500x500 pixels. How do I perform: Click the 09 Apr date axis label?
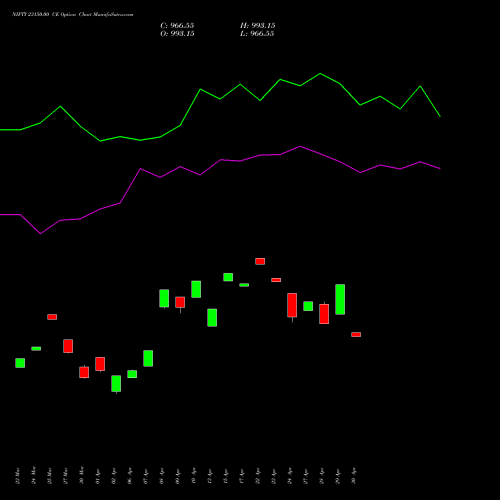point(178,476)
